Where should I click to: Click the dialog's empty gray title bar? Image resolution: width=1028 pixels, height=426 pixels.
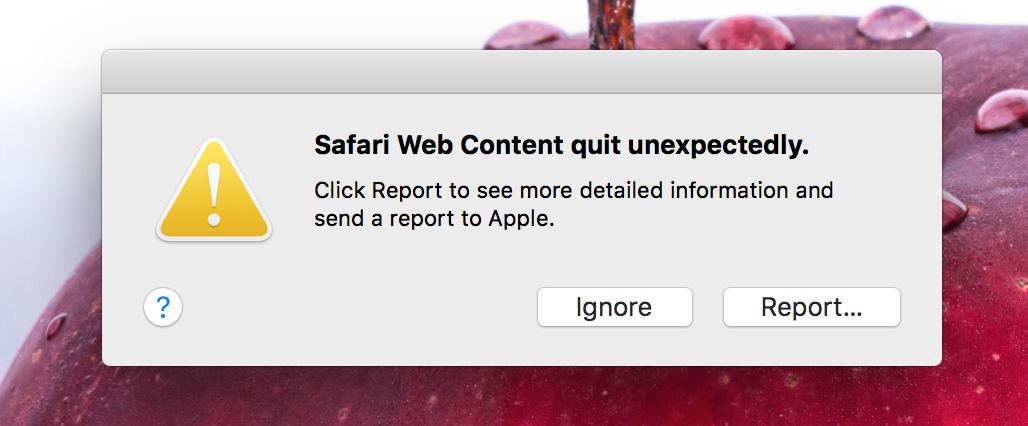pos(521,72)
